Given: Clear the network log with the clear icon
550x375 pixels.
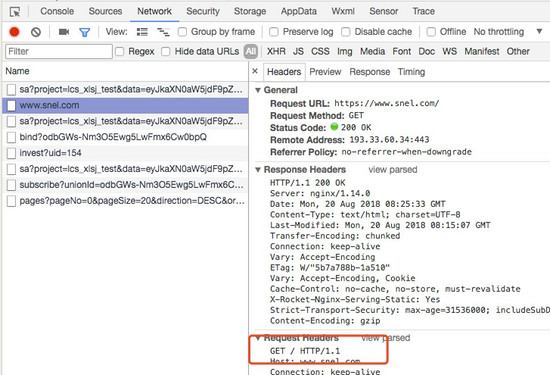Looking at the screenshot, I should pyautogui.click(x=36, y=32).
